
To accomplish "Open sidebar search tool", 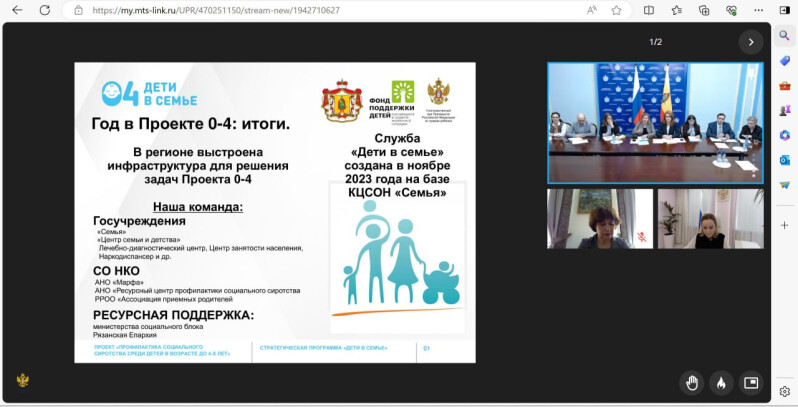I will pos(785,36).
